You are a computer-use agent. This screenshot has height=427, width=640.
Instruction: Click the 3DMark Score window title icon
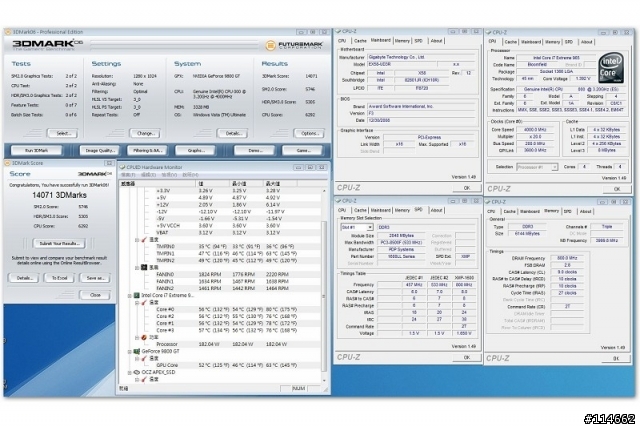[8, 163]
